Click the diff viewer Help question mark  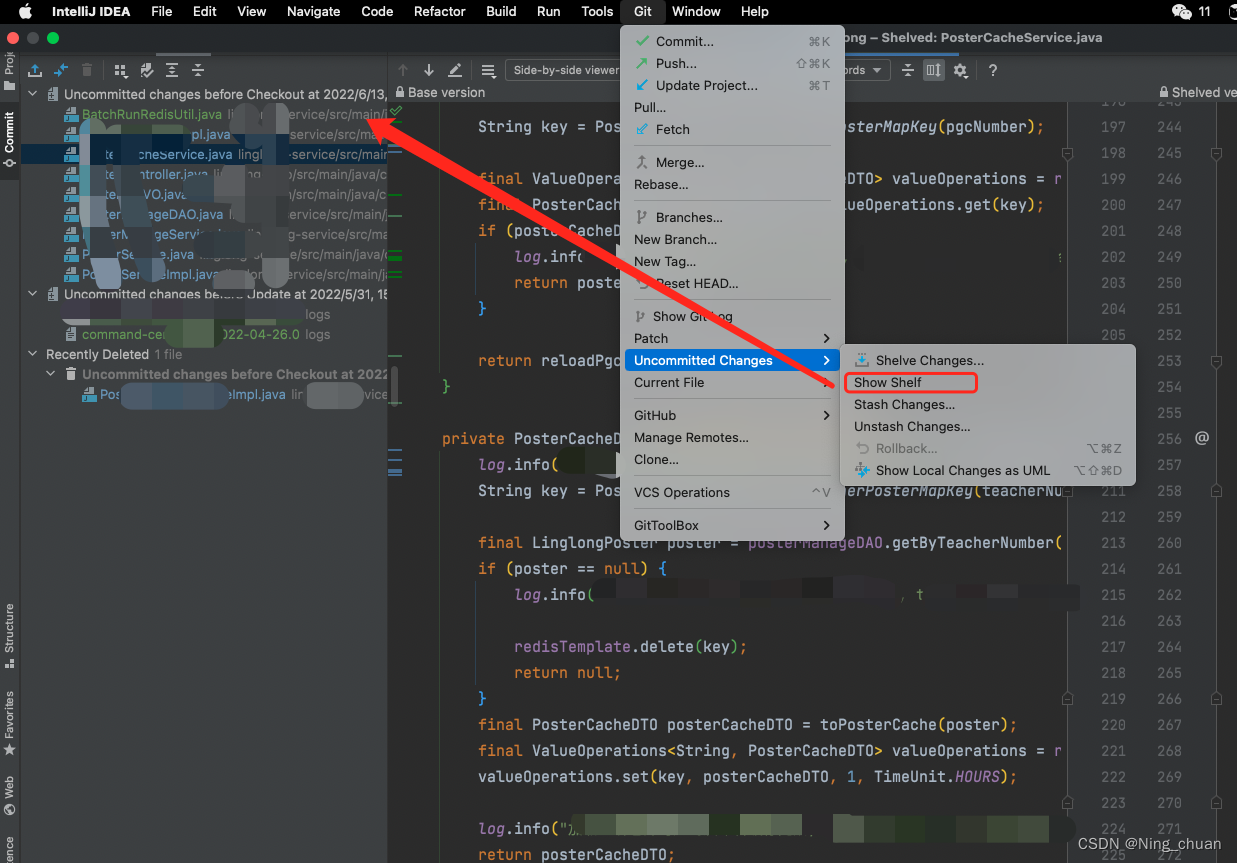click(993, 70)
